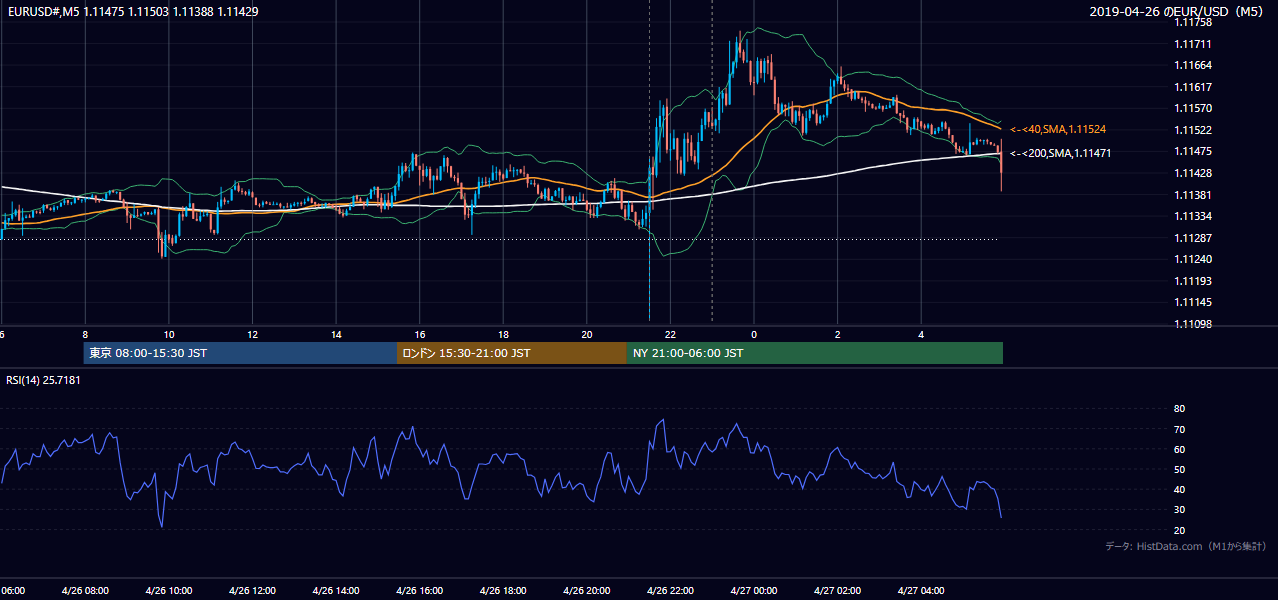Click the 4/26 20:00 time axis label
This screenshot has height=600, width=1278.
tap(587, 591)
